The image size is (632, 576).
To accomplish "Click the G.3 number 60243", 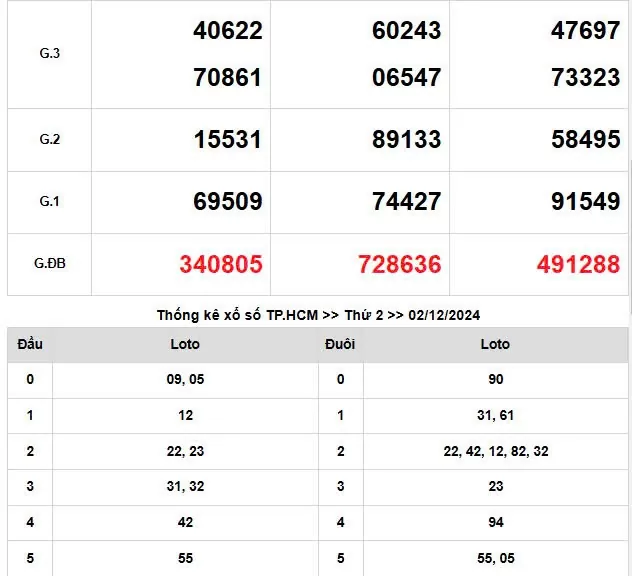I will (407, 31).
